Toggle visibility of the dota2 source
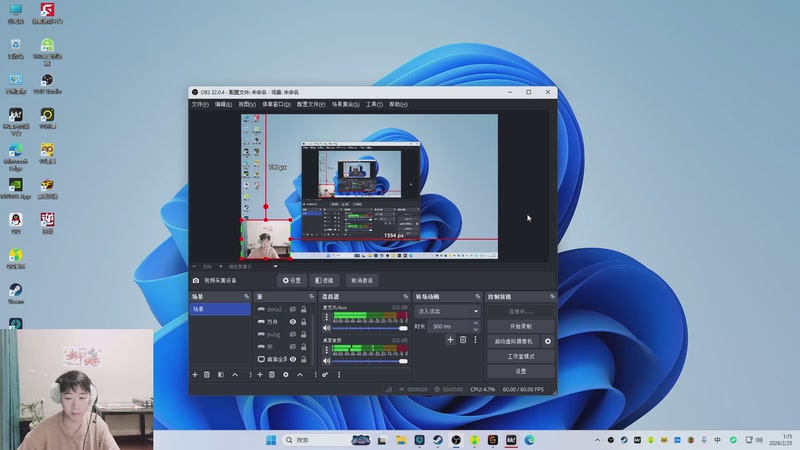Viewport: 800px width, 450px height. 293,309
